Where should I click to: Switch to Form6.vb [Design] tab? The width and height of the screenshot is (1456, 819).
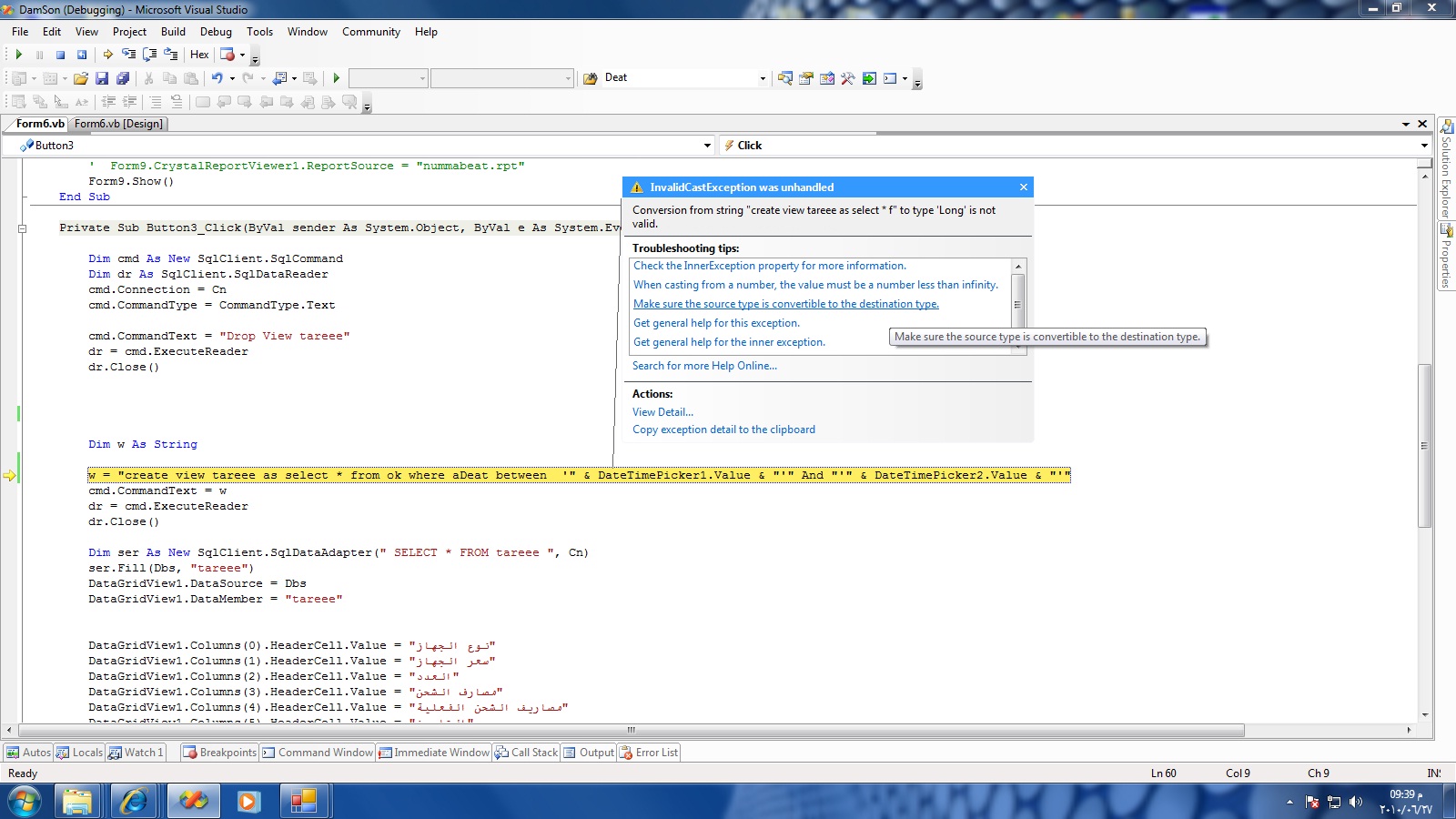tap(118, 124)
